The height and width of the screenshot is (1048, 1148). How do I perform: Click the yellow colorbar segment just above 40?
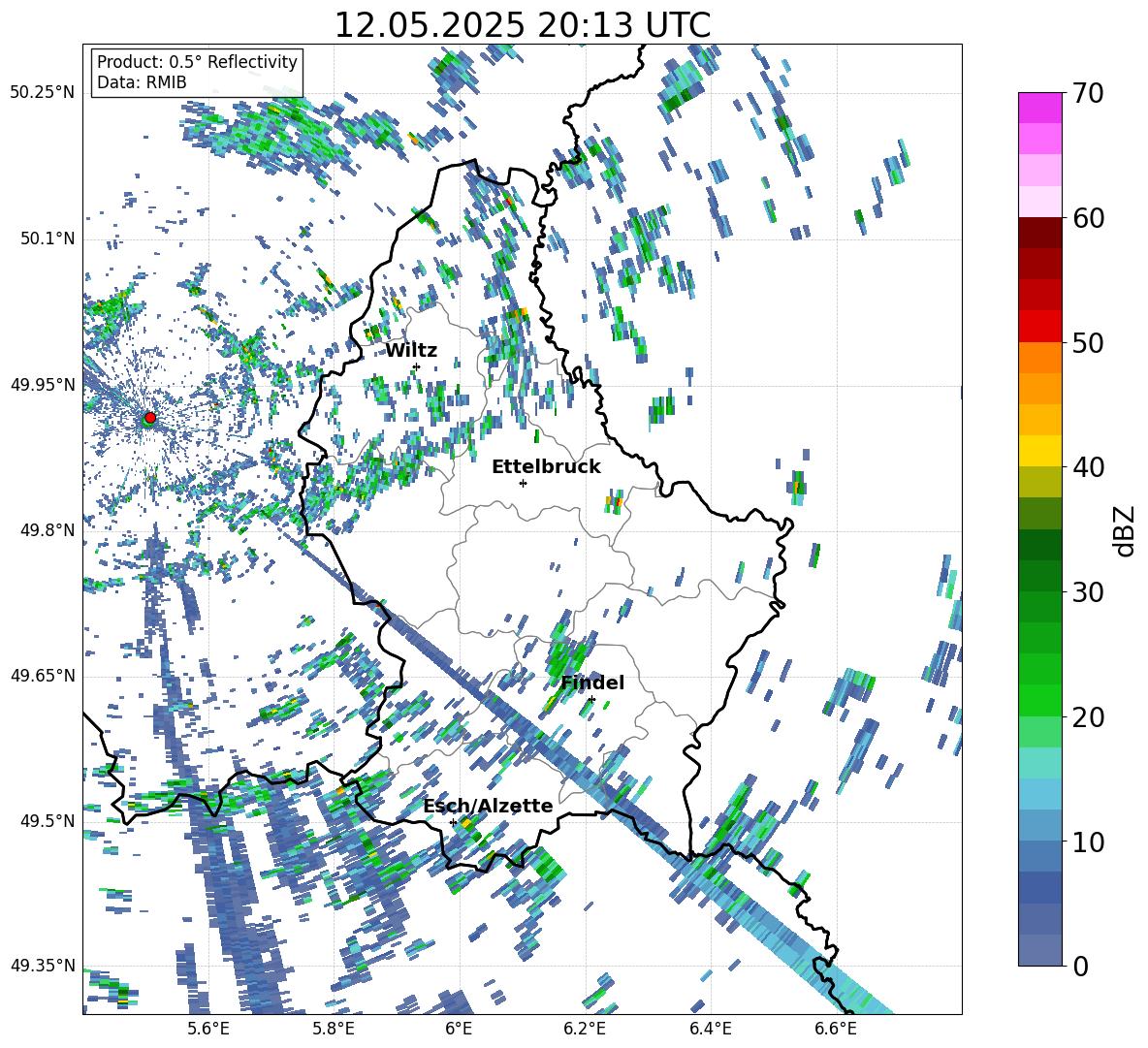pyautogui.click(x=1039, y=451)
